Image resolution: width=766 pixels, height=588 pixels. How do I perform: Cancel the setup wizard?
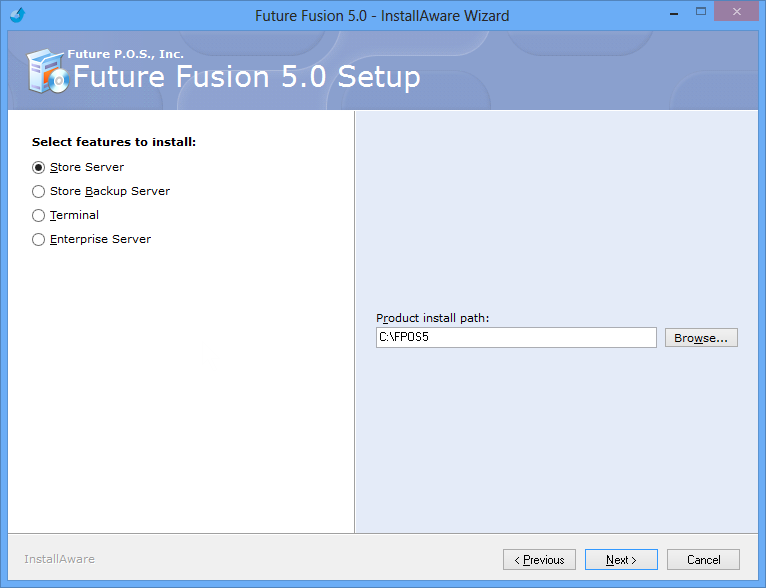coord(703,560)
